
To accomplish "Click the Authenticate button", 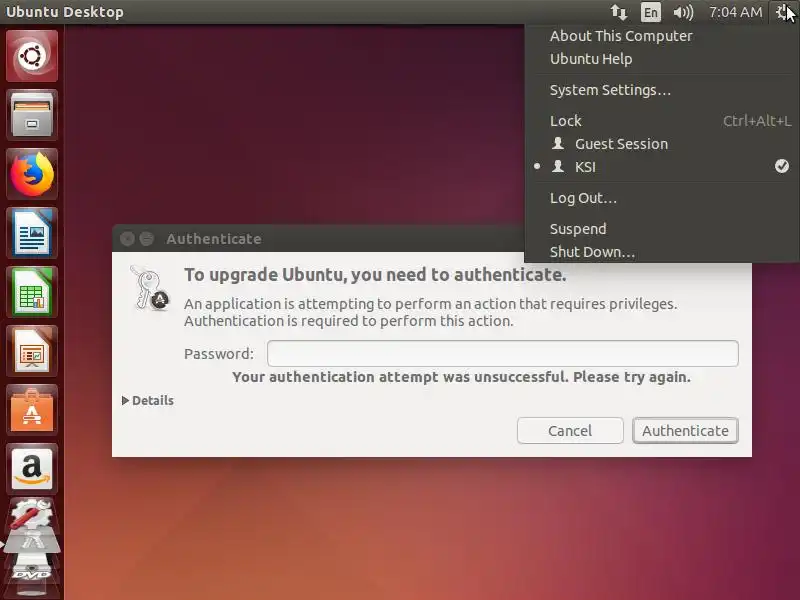I will coord(685,431).
